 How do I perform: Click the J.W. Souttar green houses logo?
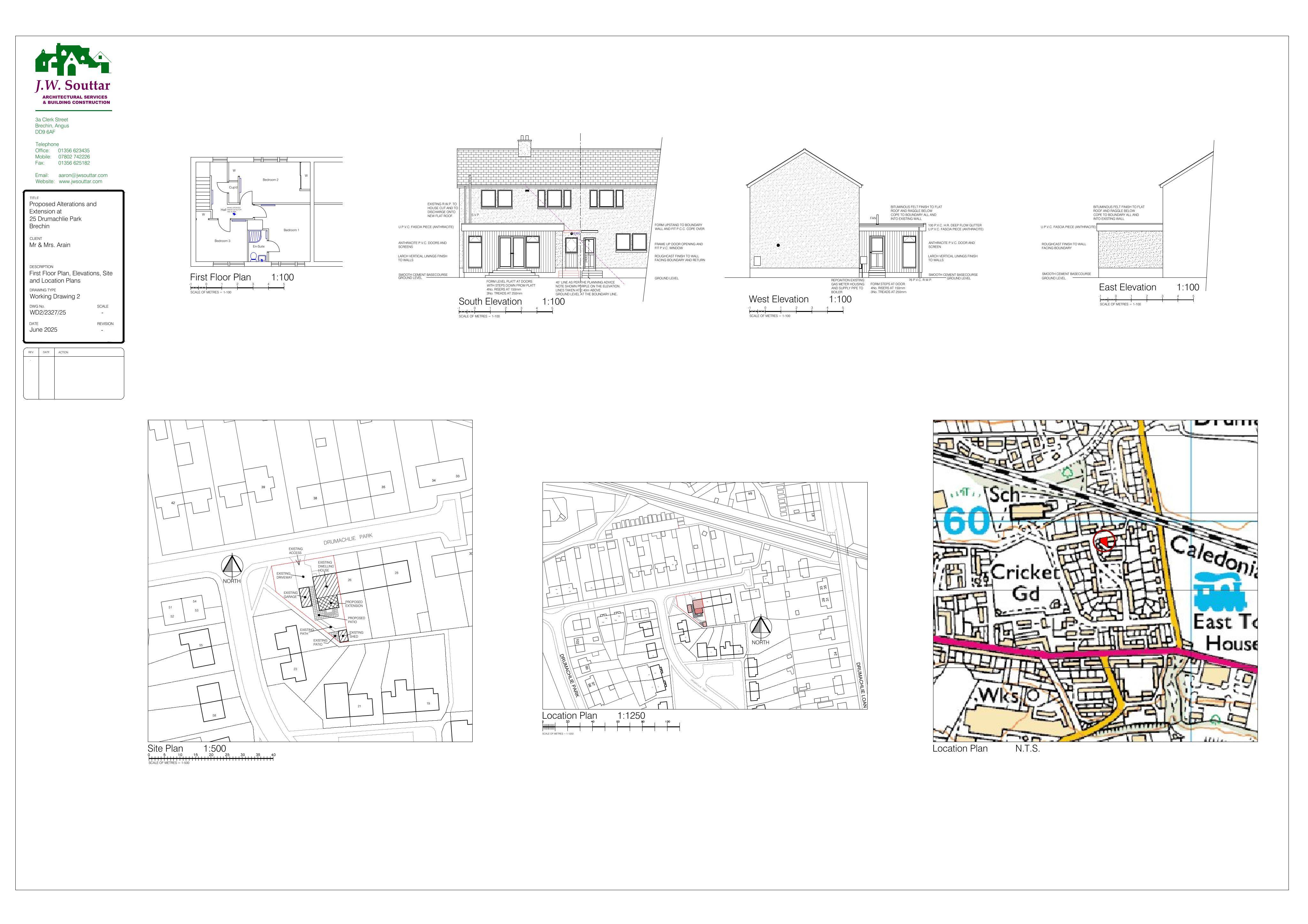click(x=73, y=59)
